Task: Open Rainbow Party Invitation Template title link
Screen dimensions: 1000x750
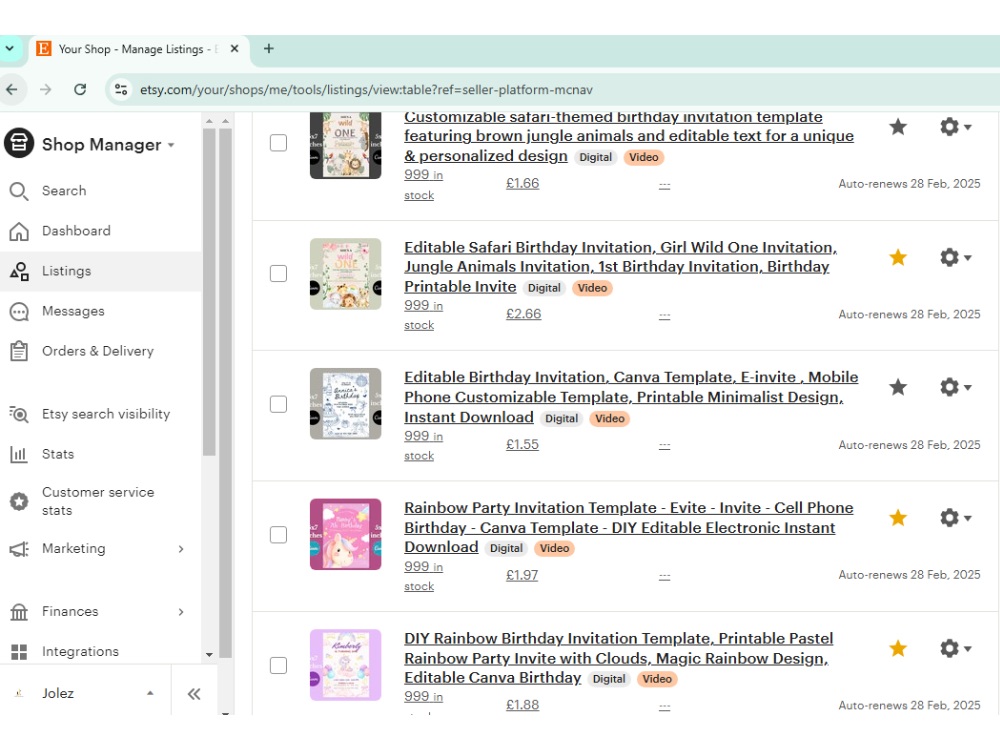Action: point(628,527)
